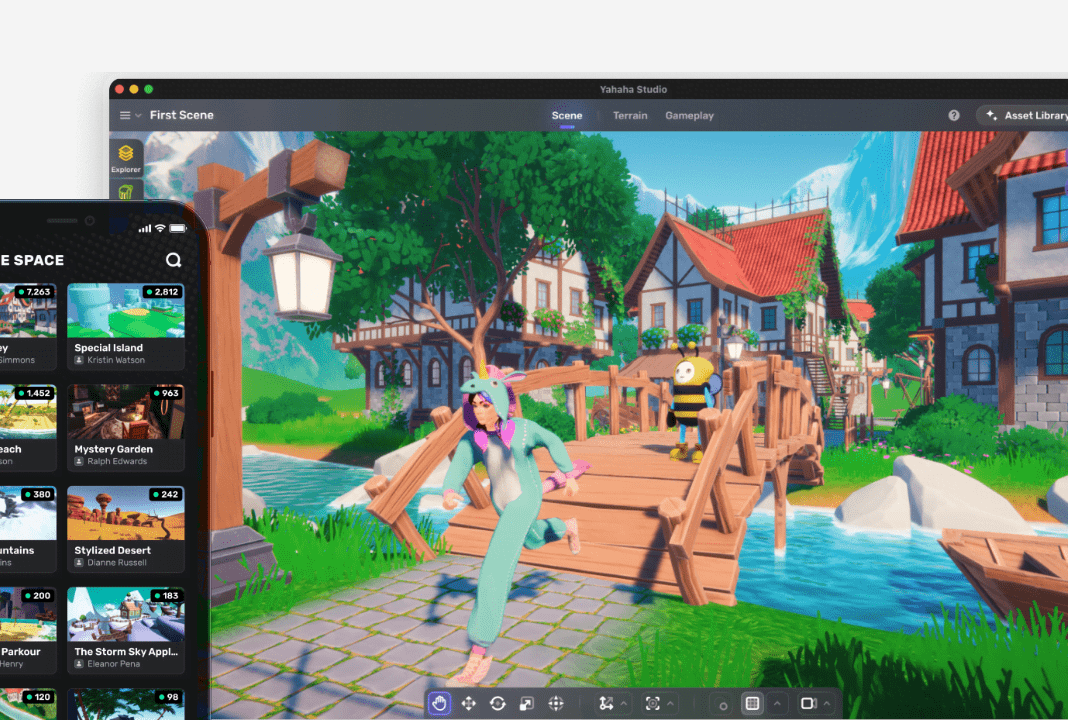The height and width of the screenshot is (720, 1068).
Task: Select the scale tool
Action: tap(527, 703)
